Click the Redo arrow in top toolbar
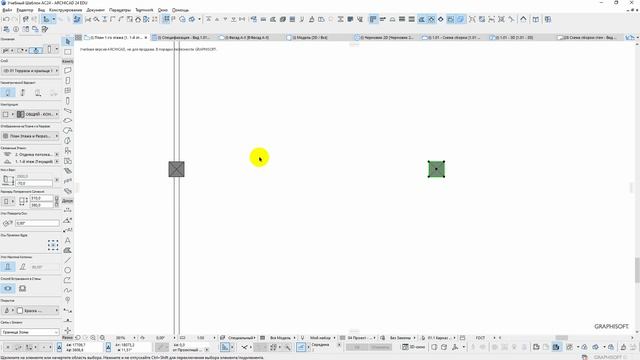Screen dimensions: 640x360 pyautogui.click(x=15, y=19)
